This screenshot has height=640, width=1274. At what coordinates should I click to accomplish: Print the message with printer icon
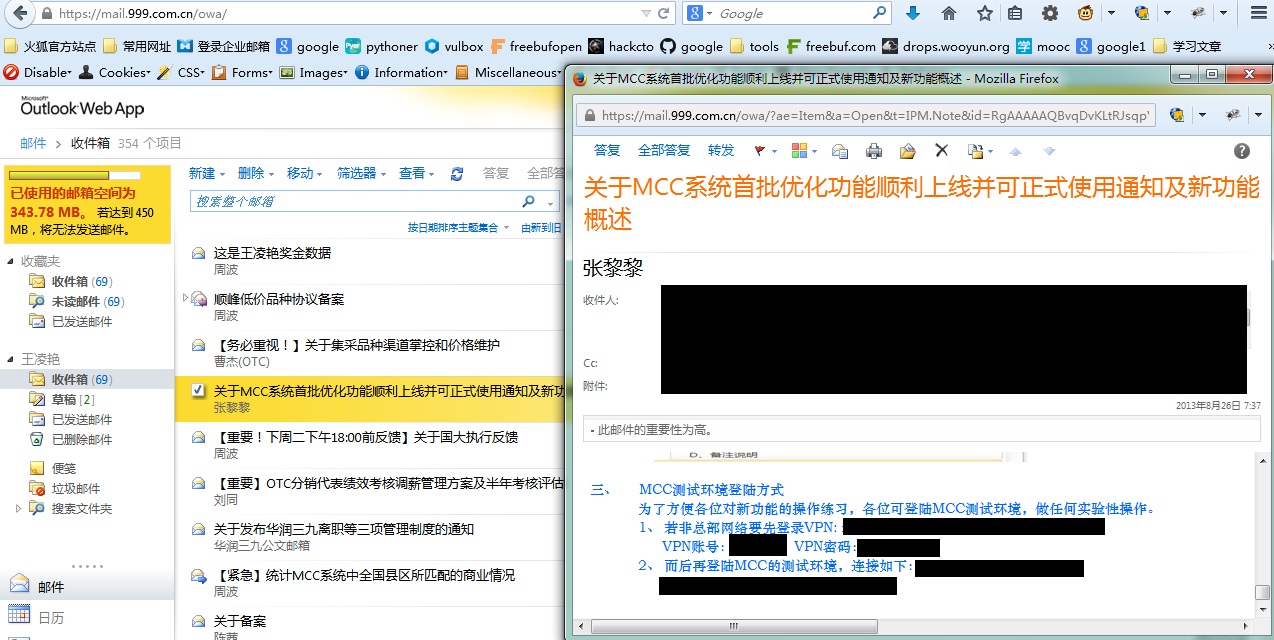874,151
